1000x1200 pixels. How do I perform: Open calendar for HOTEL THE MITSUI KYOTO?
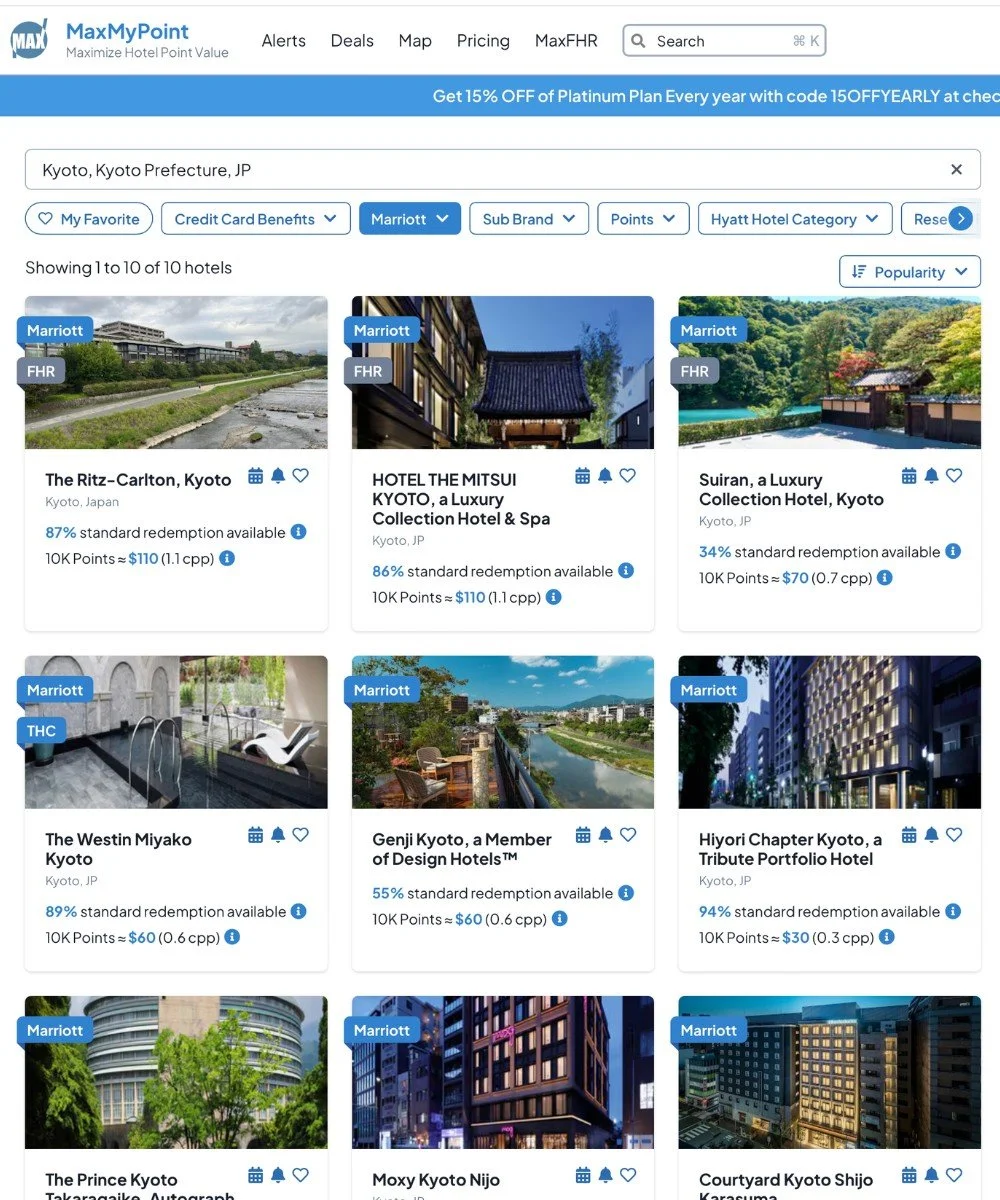[582, 476]
